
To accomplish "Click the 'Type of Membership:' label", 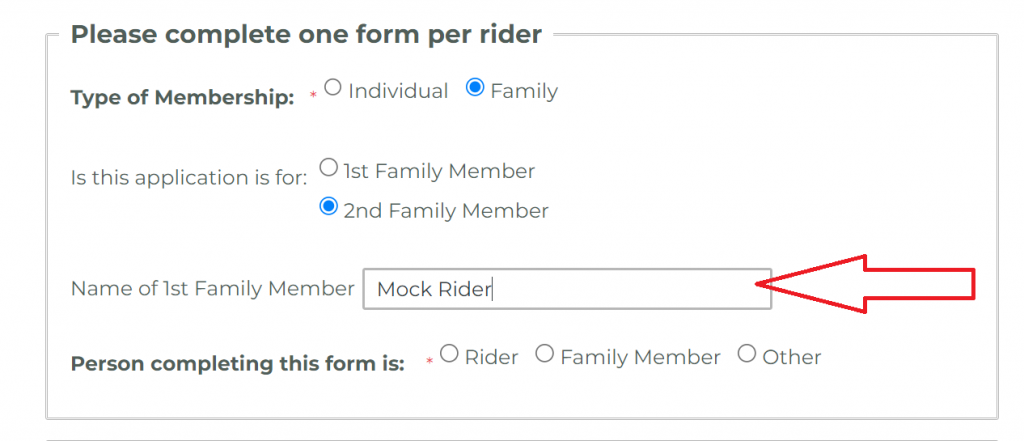I will point(183,98).
